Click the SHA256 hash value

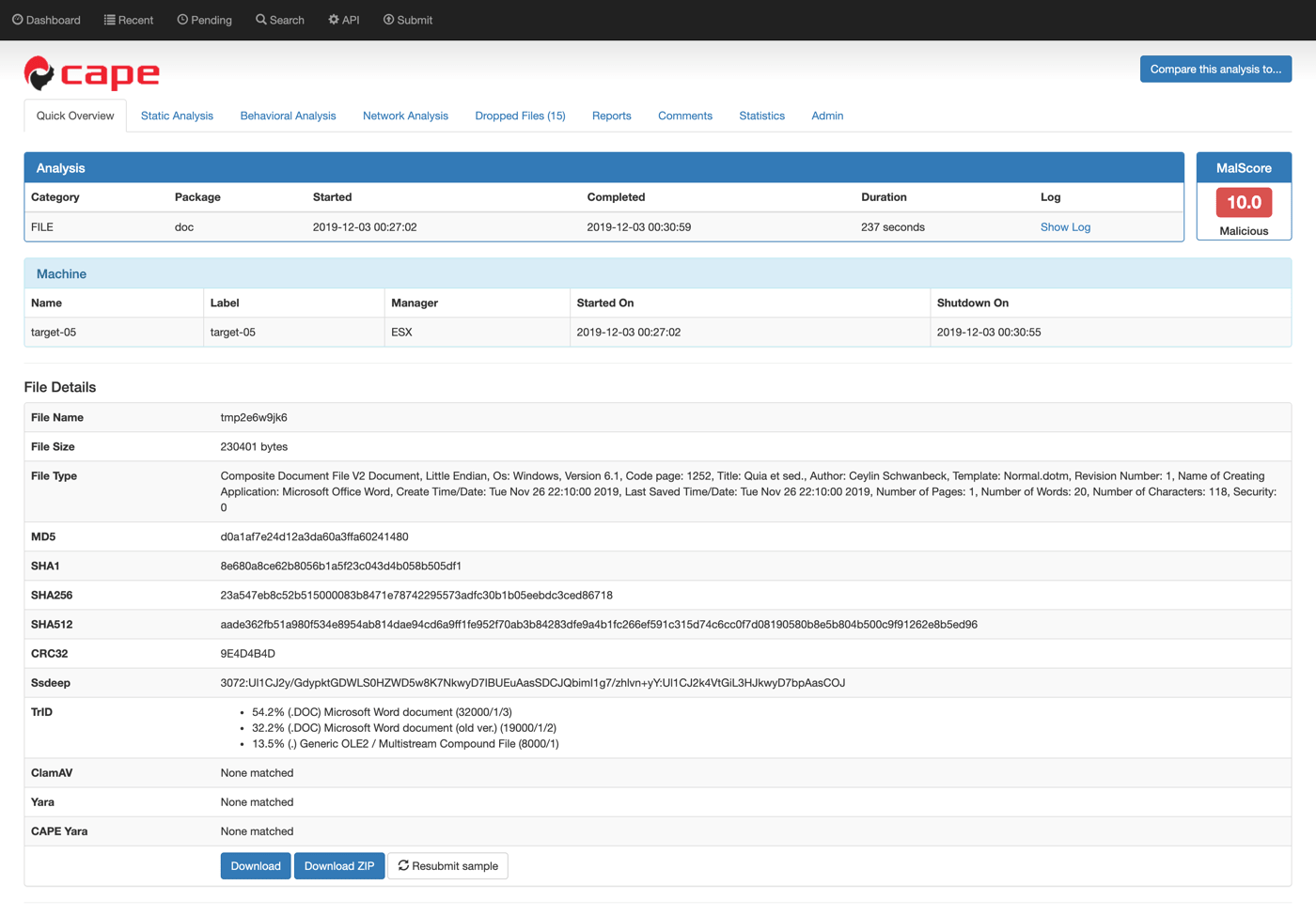tap(416, 595)
